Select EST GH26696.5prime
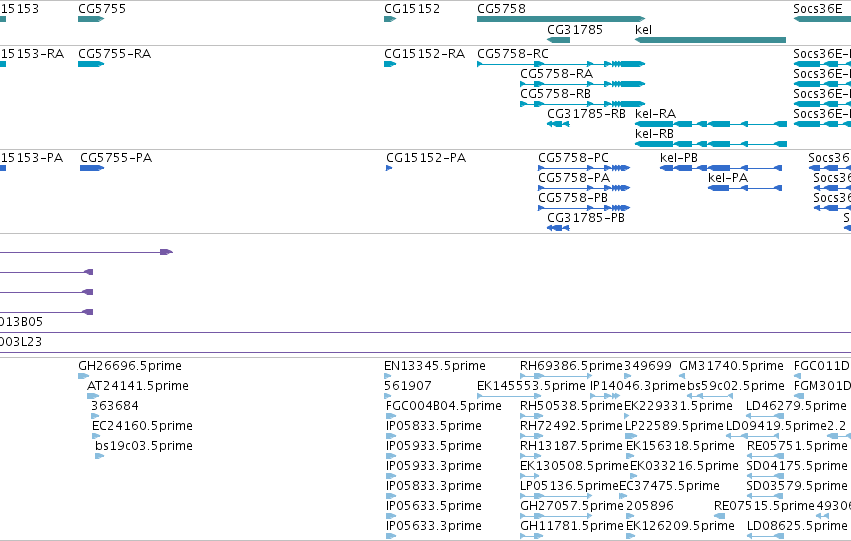This screenshot has width=851, height=541. pos(130,366)
